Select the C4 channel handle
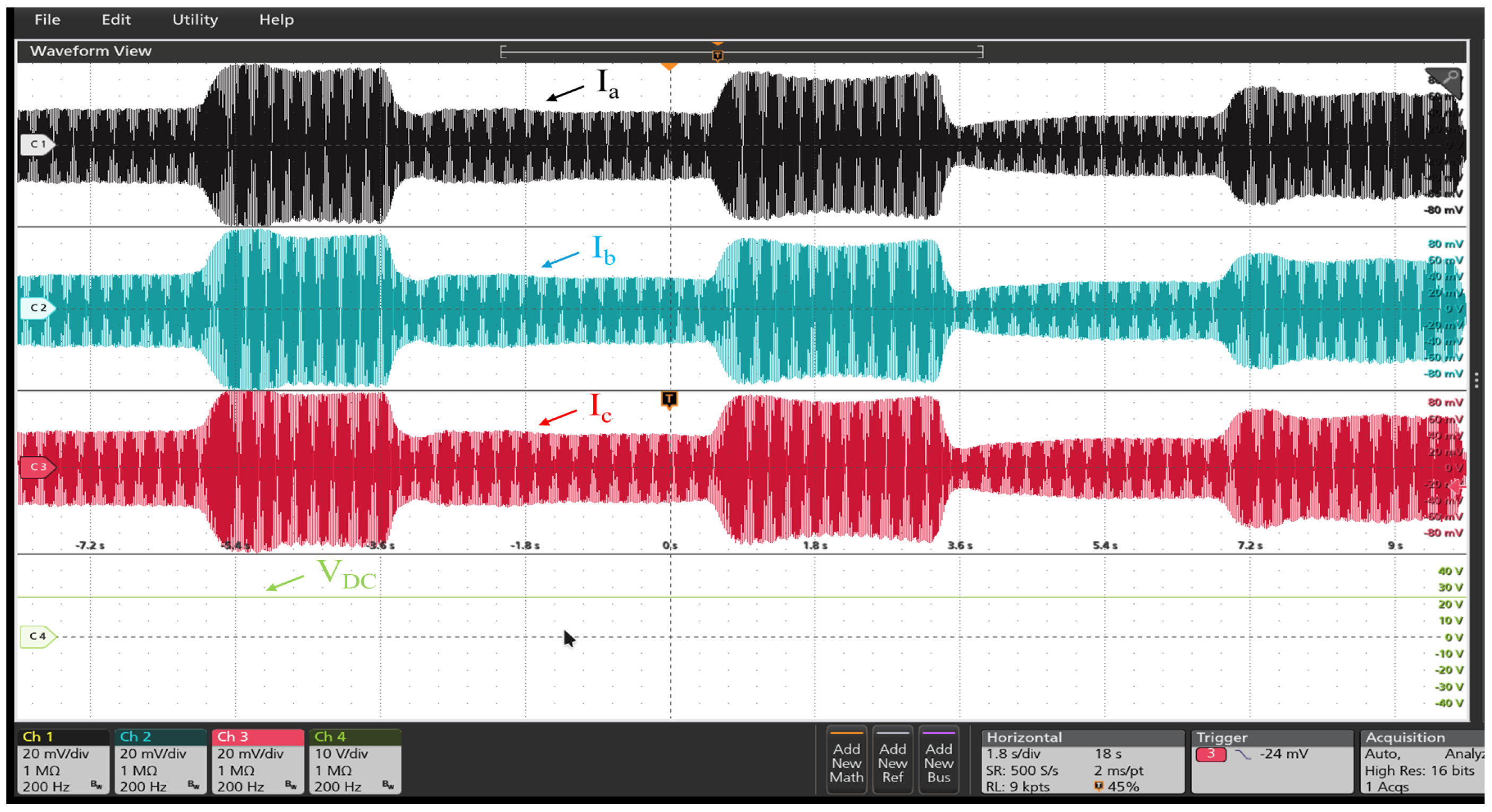This screenshot has height=812, width=1492. coord(37,636)
